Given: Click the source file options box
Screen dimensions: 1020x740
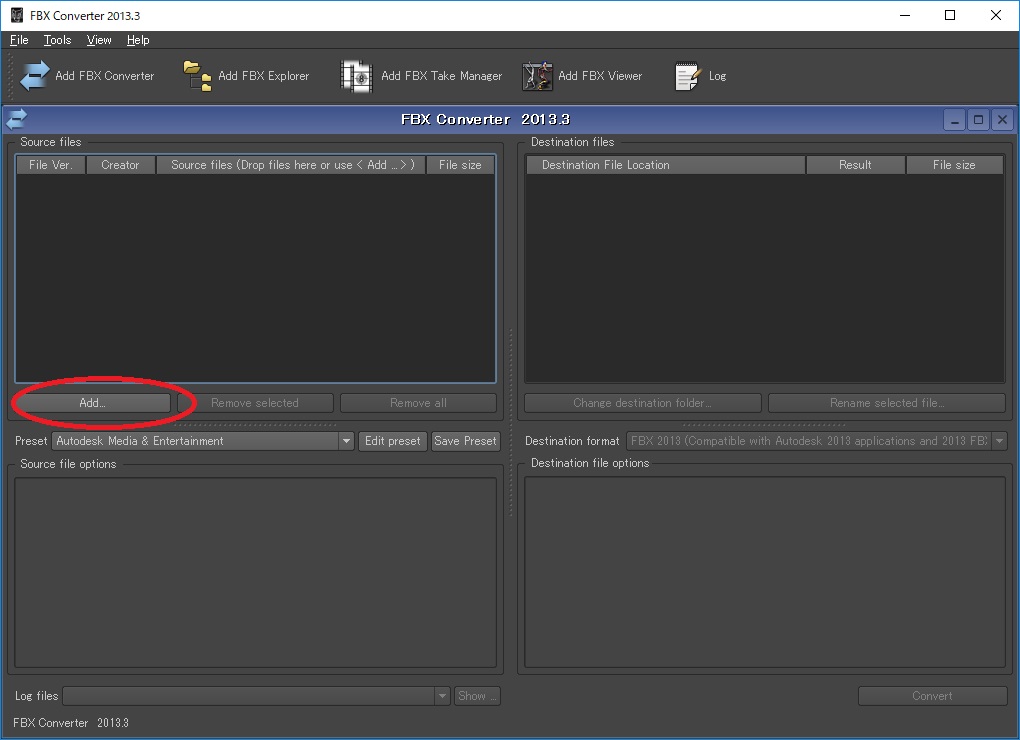Looking at the screenshot, I should 256,573.
